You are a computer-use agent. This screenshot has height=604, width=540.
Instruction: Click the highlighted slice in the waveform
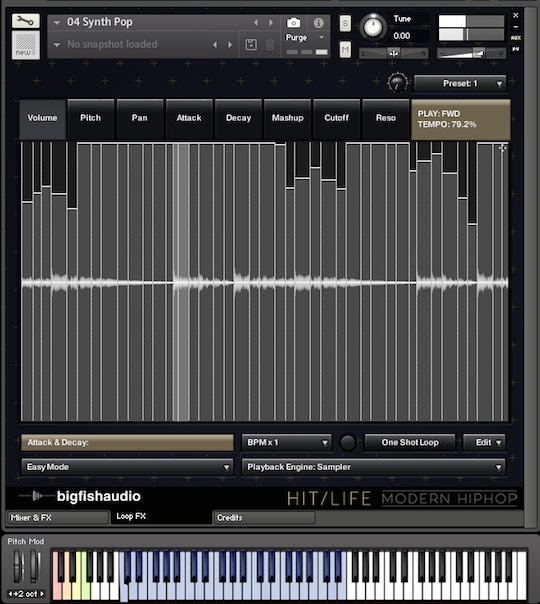click(x=181, y=282)
